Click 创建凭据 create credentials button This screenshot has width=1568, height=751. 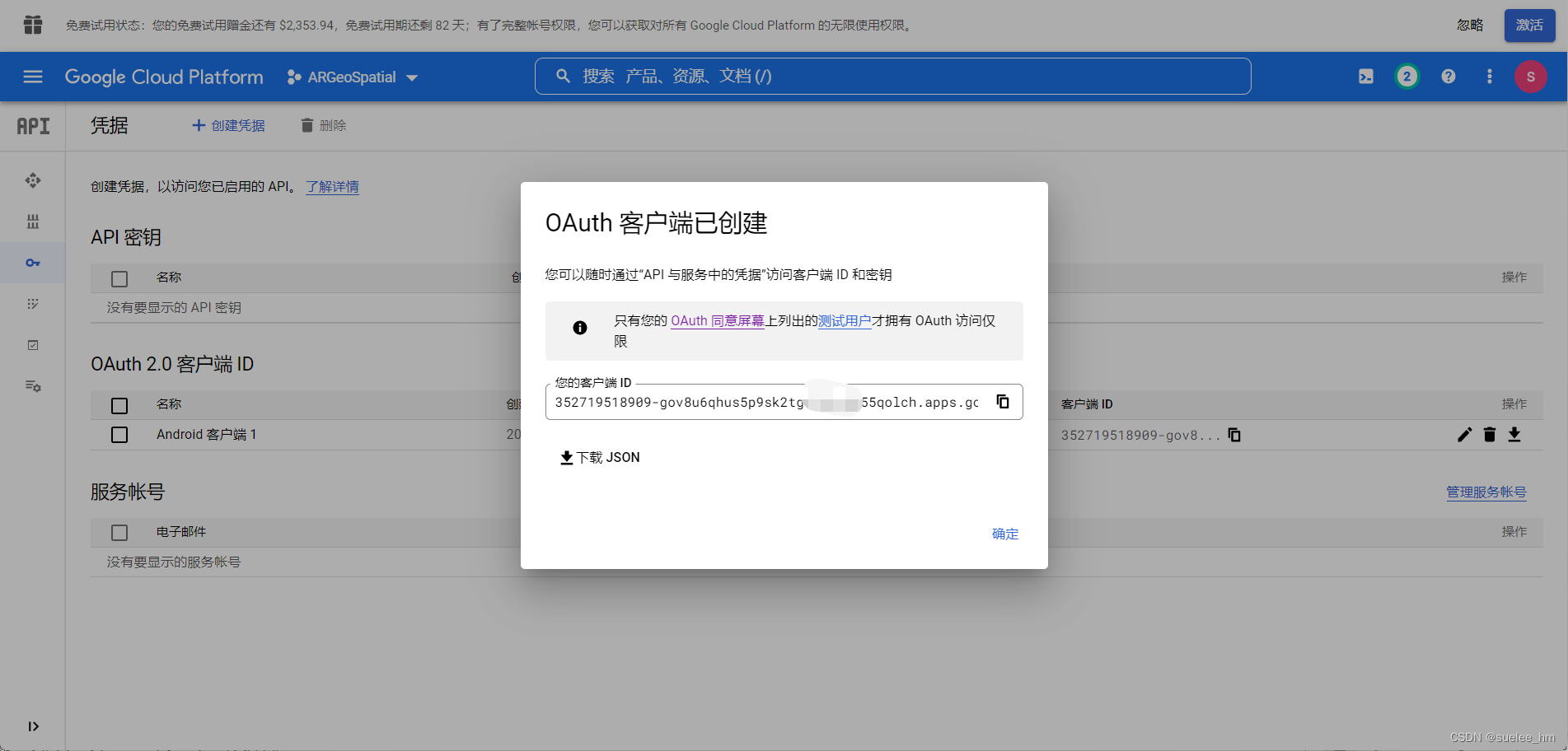tap(228, 125)
